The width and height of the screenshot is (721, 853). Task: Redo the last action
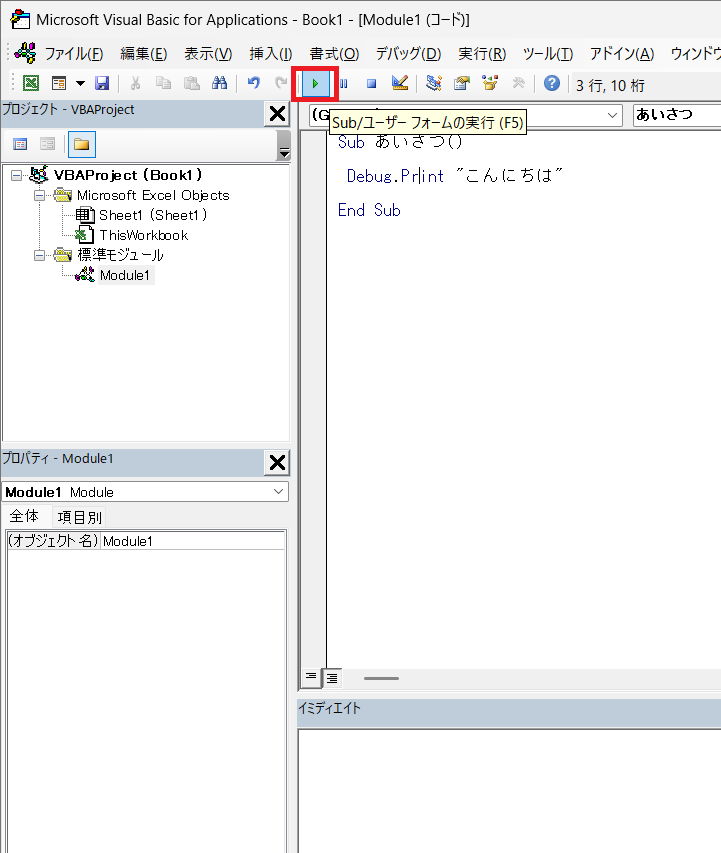tap(281, 83)
